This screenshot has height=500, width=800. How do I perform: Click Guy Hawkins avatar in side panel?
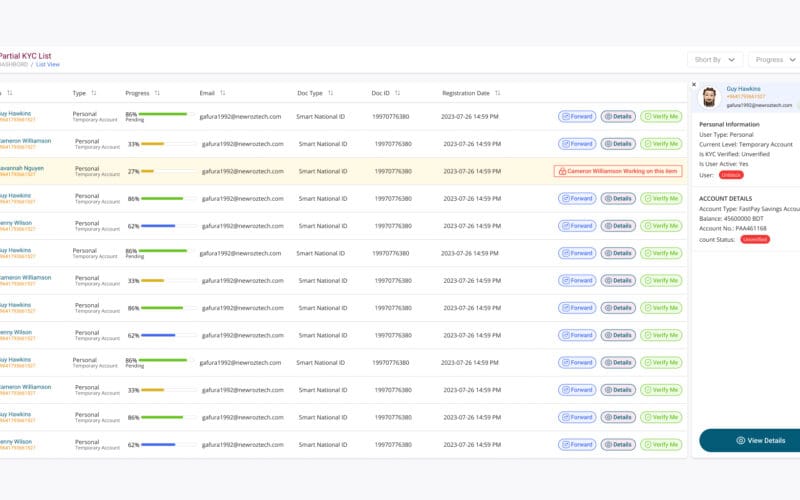tap(709, 96)
